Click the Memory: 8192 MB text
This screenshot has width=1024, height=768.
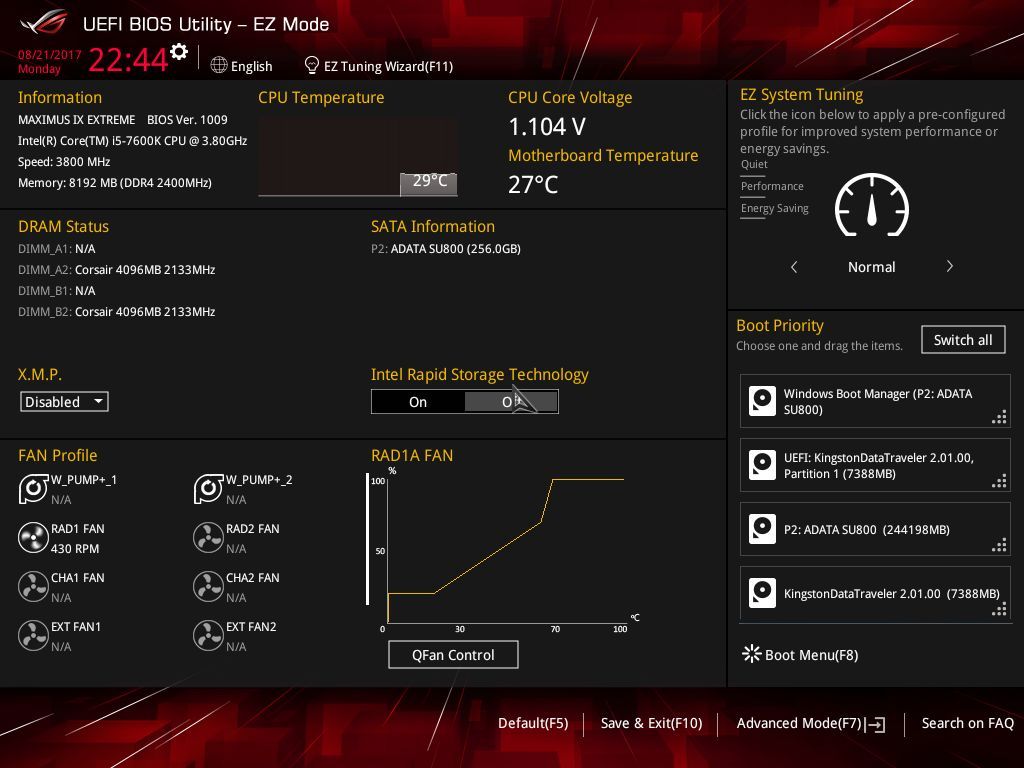(114, 183)
